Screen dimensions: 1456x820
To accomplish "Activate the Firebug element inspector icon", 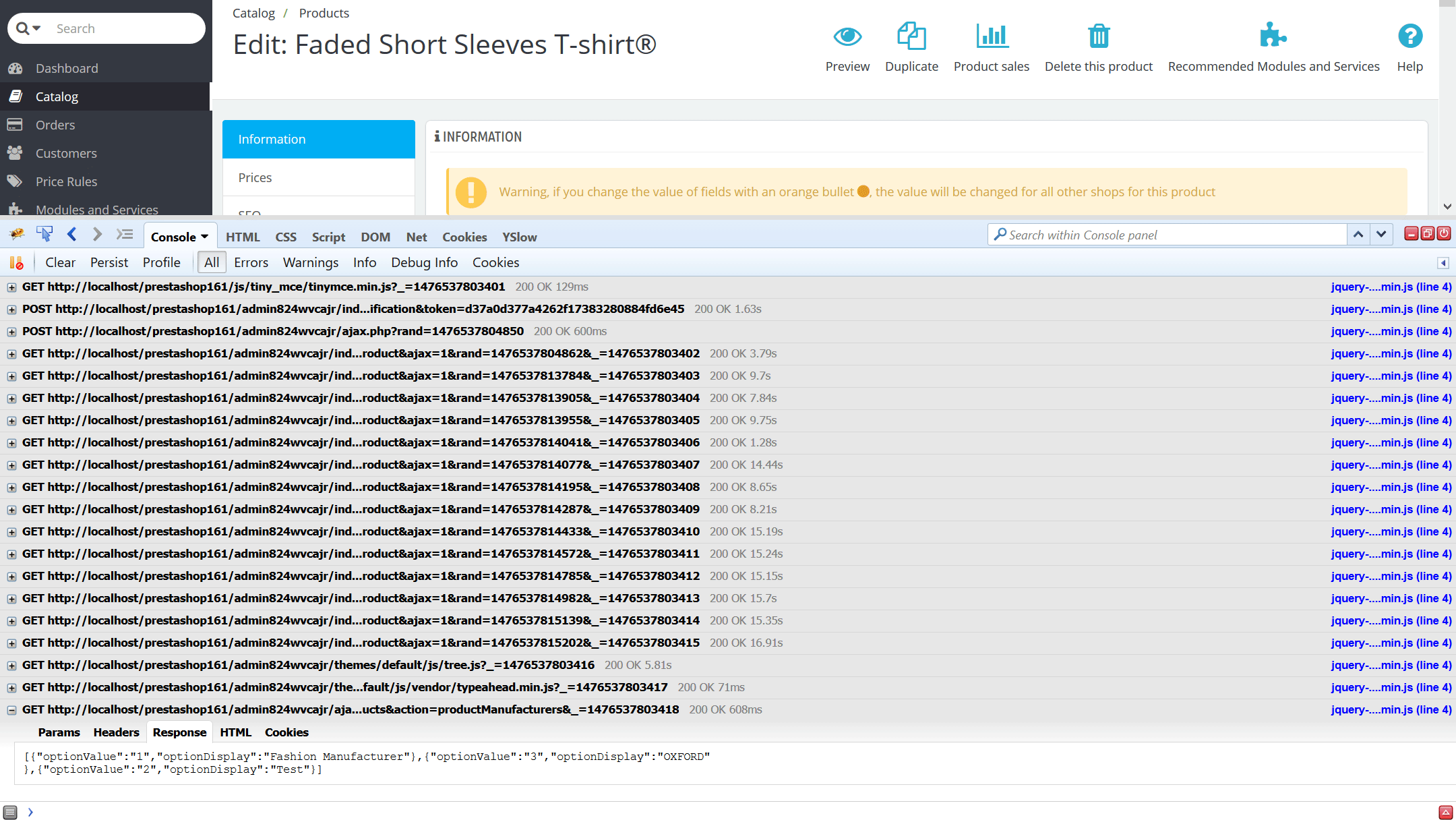I will 44,234.
